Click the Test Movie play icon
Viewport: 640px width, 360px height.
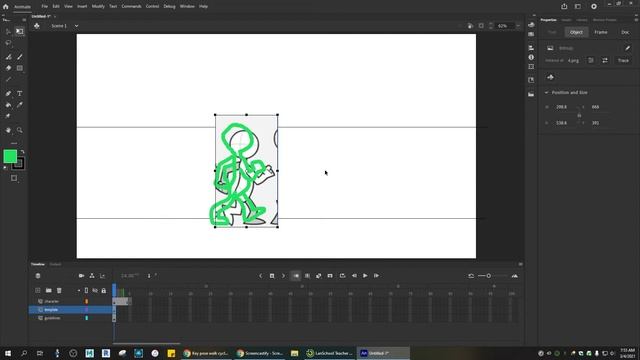594,6
